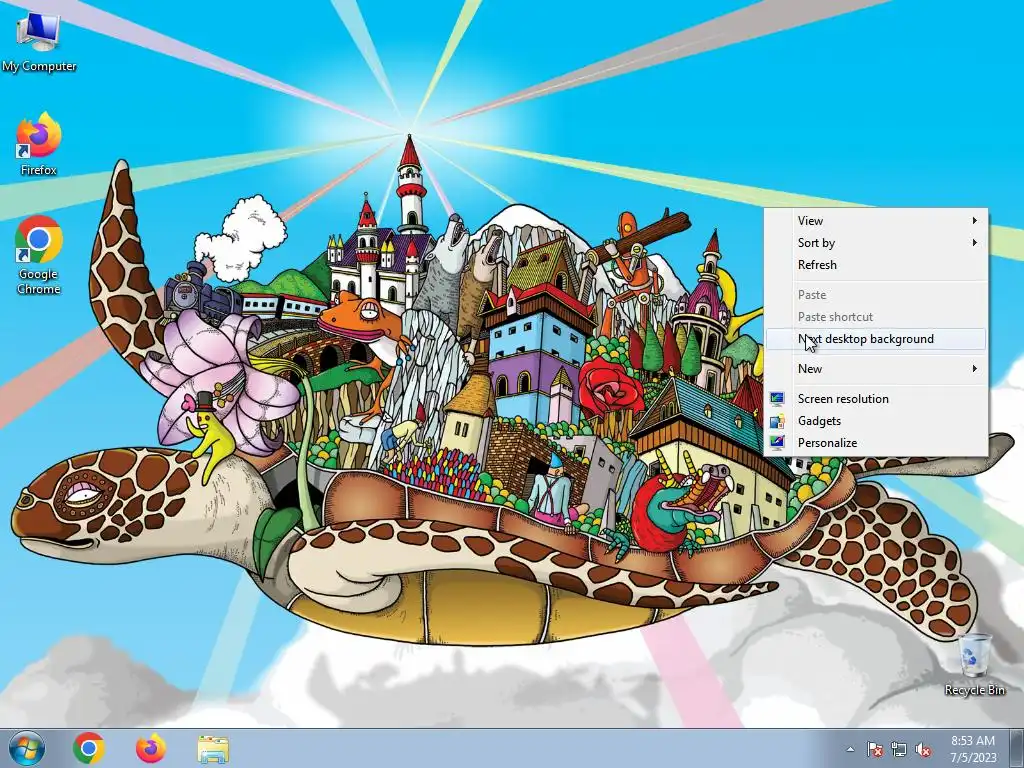Select the Firefox desktop shortcut
Screen dimensions: 1024x768
39,144
